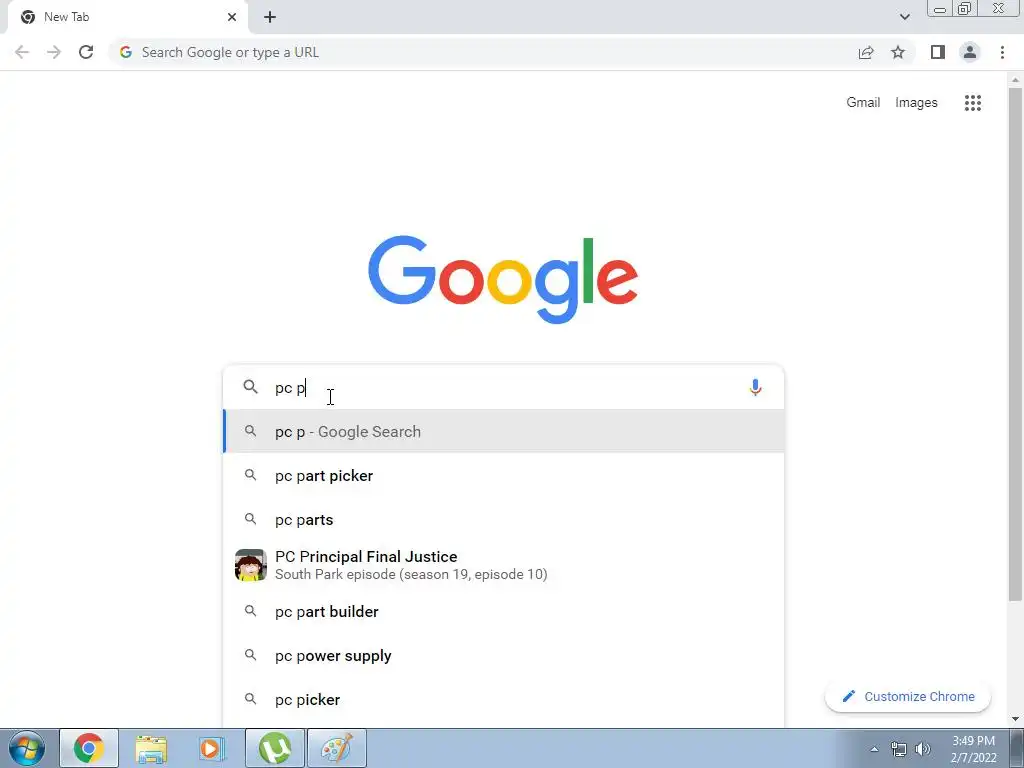Choose the 'pc parts' suggestion
Screen dimensions: 1024x768
503,520
